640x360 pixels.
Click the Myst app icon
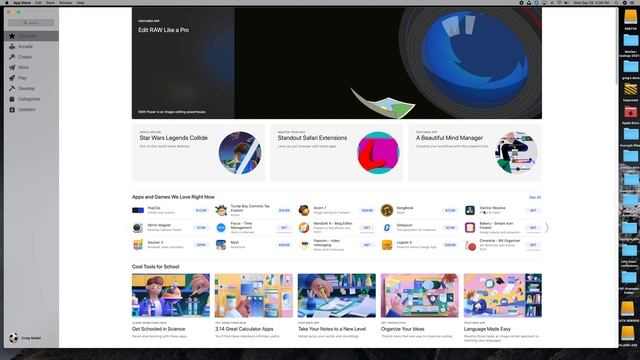tap(221, 244)
